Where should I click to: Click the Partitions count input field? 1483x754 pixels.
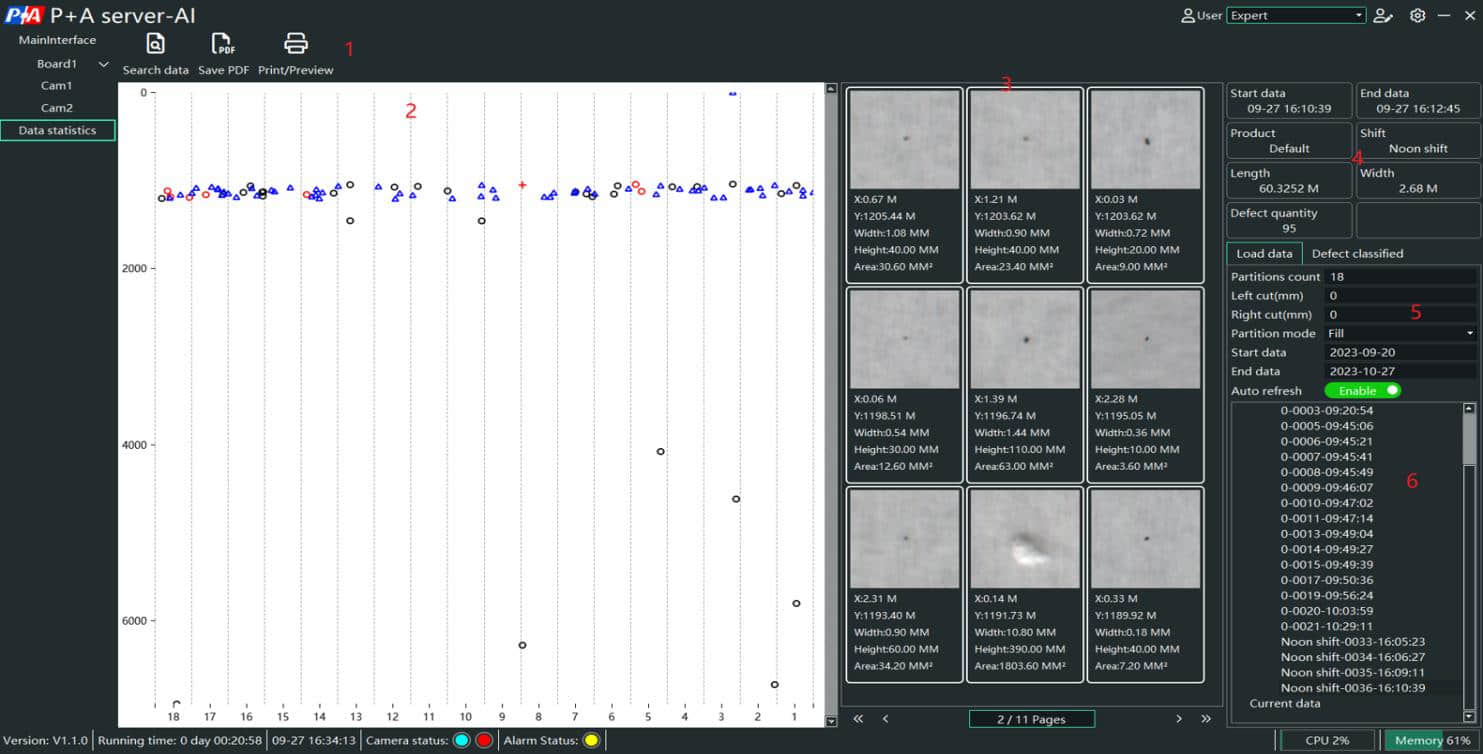click(x=1400, y=277)
